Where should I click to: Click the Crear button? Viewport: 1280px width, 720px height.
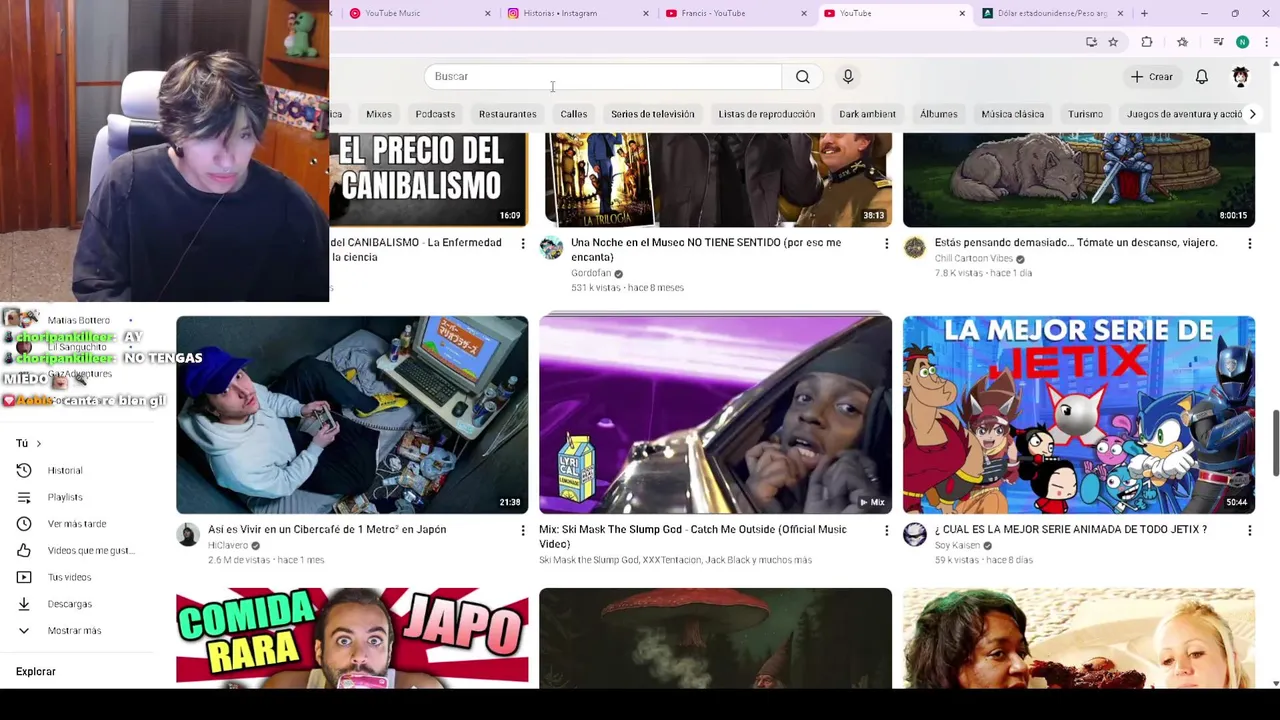pyautogui.click(x=1152, y=77)
